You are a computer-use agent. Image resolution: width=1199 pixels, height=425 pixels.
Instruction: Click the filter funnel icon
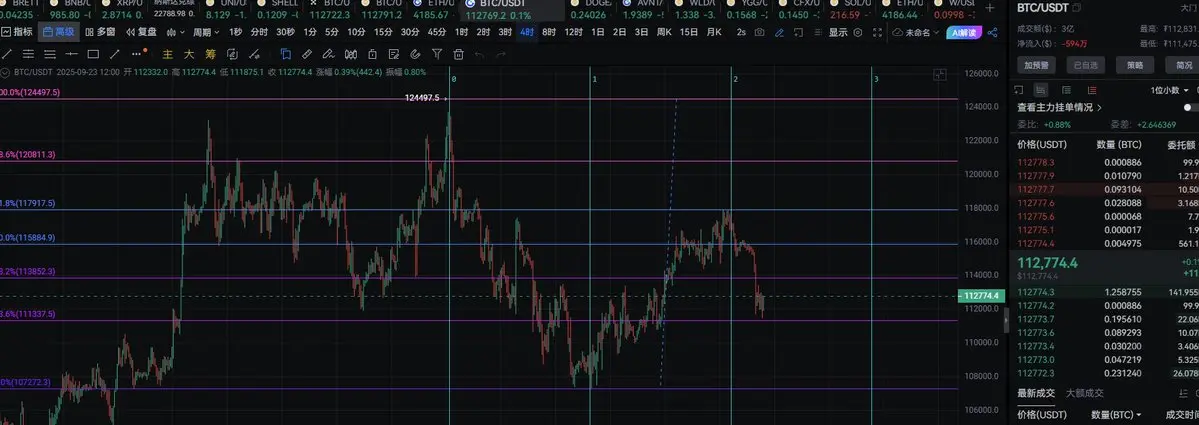click(437, 54)
